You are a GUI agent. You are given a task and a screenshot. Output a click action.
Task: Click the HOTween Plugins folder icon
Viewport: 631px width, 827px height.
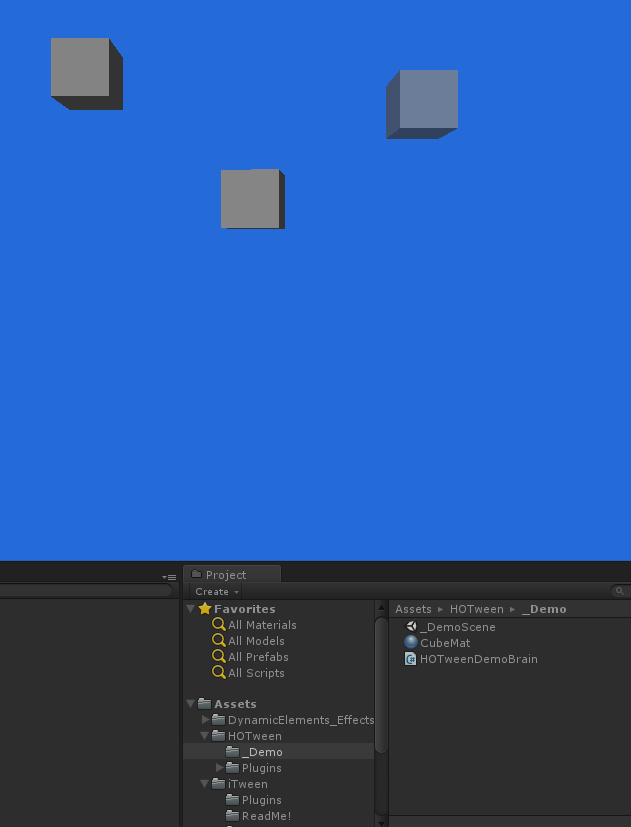(x=232, y=767)
